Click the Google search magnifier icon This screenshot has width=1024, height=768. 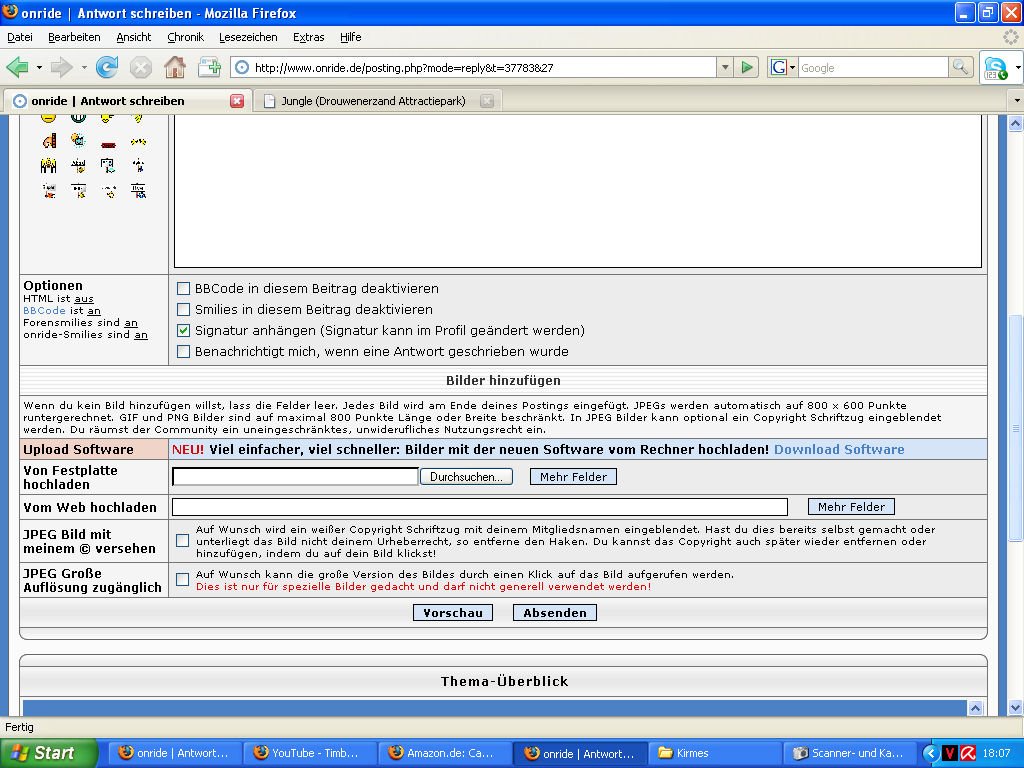pos(961,68)
